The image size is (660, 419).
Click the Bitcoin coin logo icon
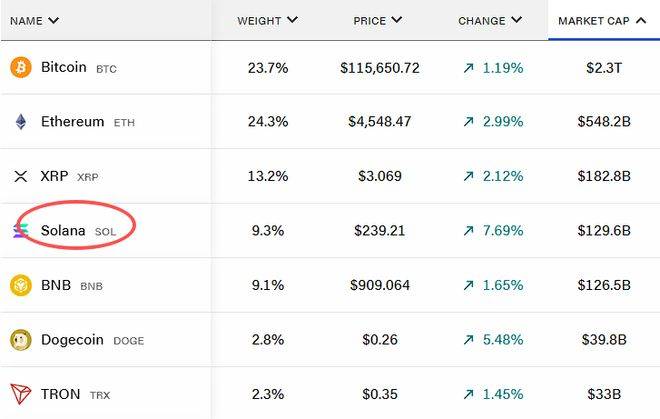(x=20, y=68)
